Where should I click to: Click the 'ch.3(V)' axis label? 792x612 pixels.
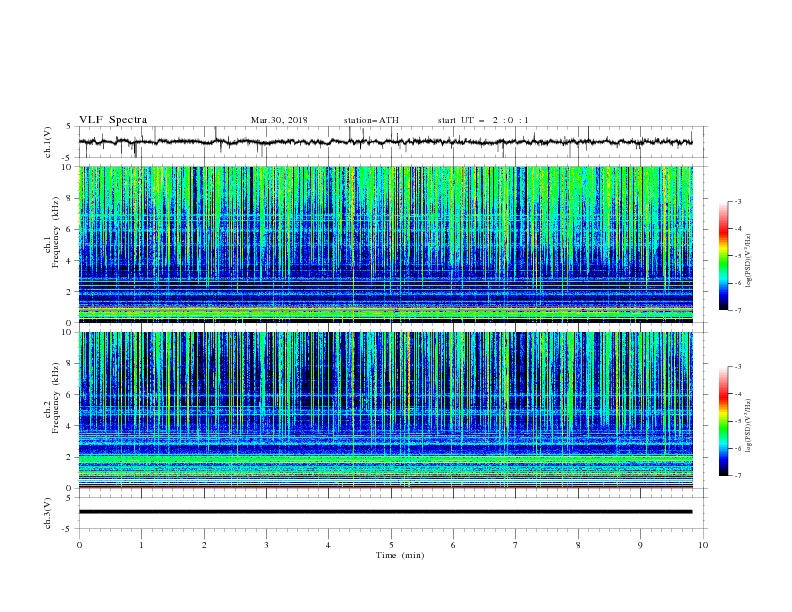pos(48,513)
